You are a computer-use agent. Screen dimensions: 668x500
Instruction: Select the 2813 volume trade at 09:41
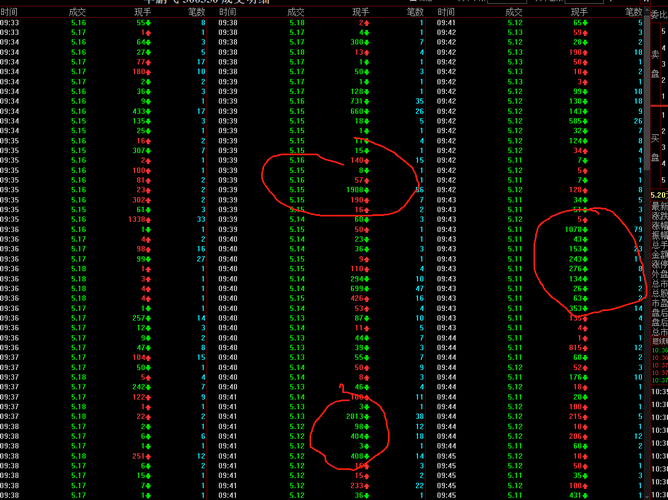pyautogui.click(x=358, y=417)
